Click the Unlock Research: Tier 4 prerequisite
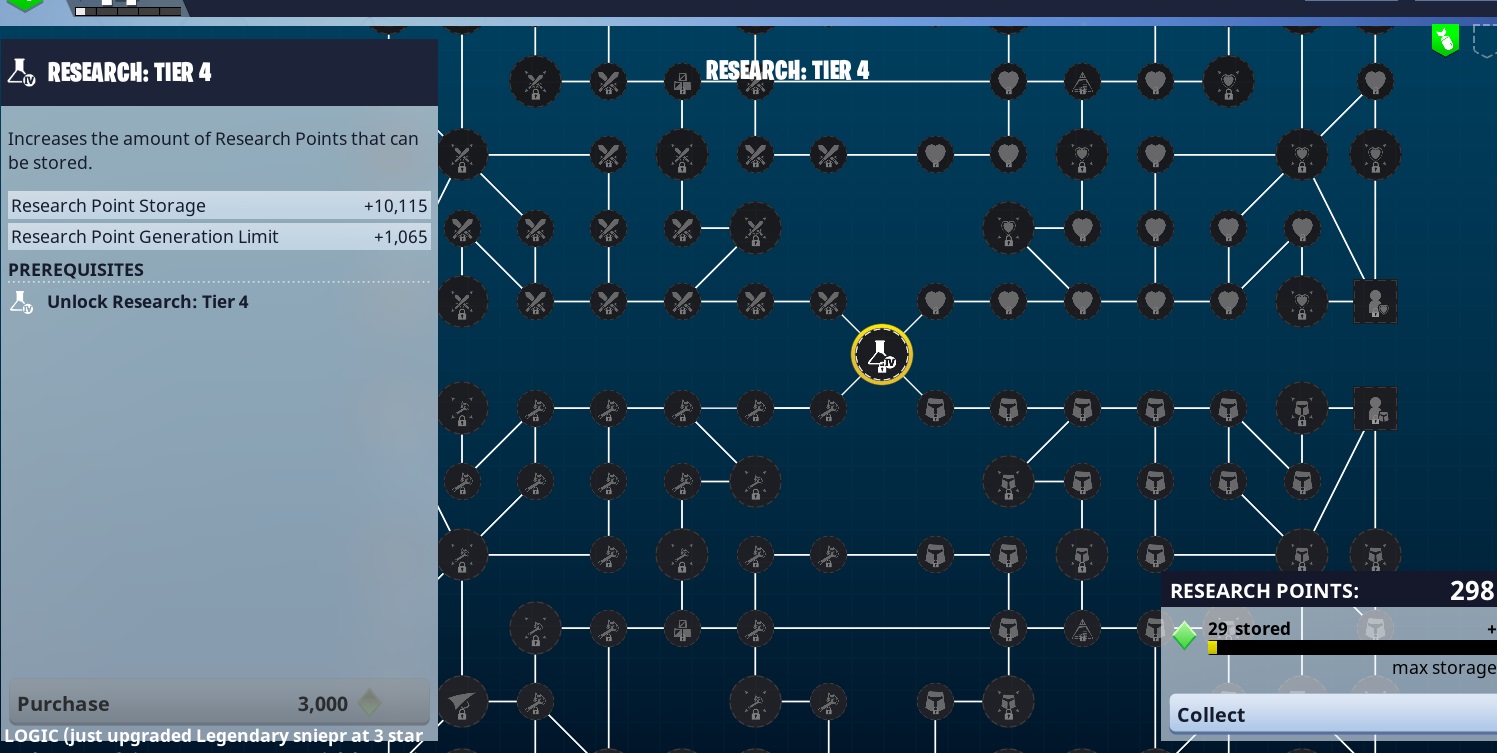 point(147,302)
